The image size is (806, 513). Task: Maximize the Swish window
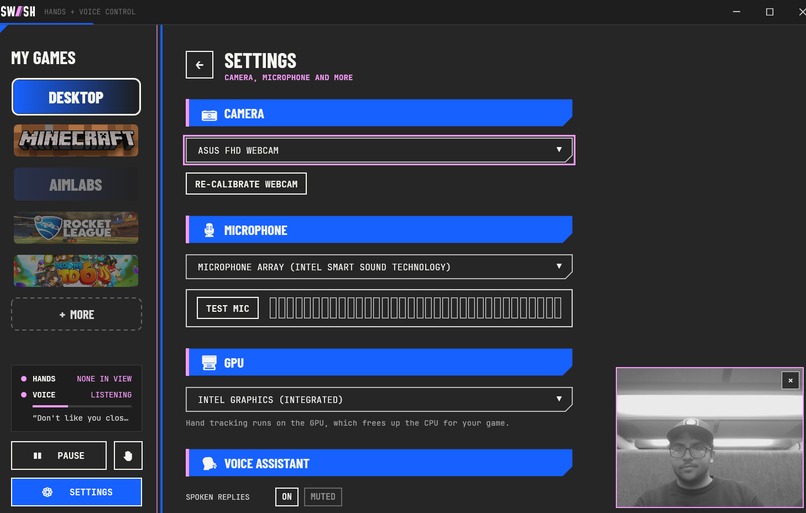[x=770, y=11]
